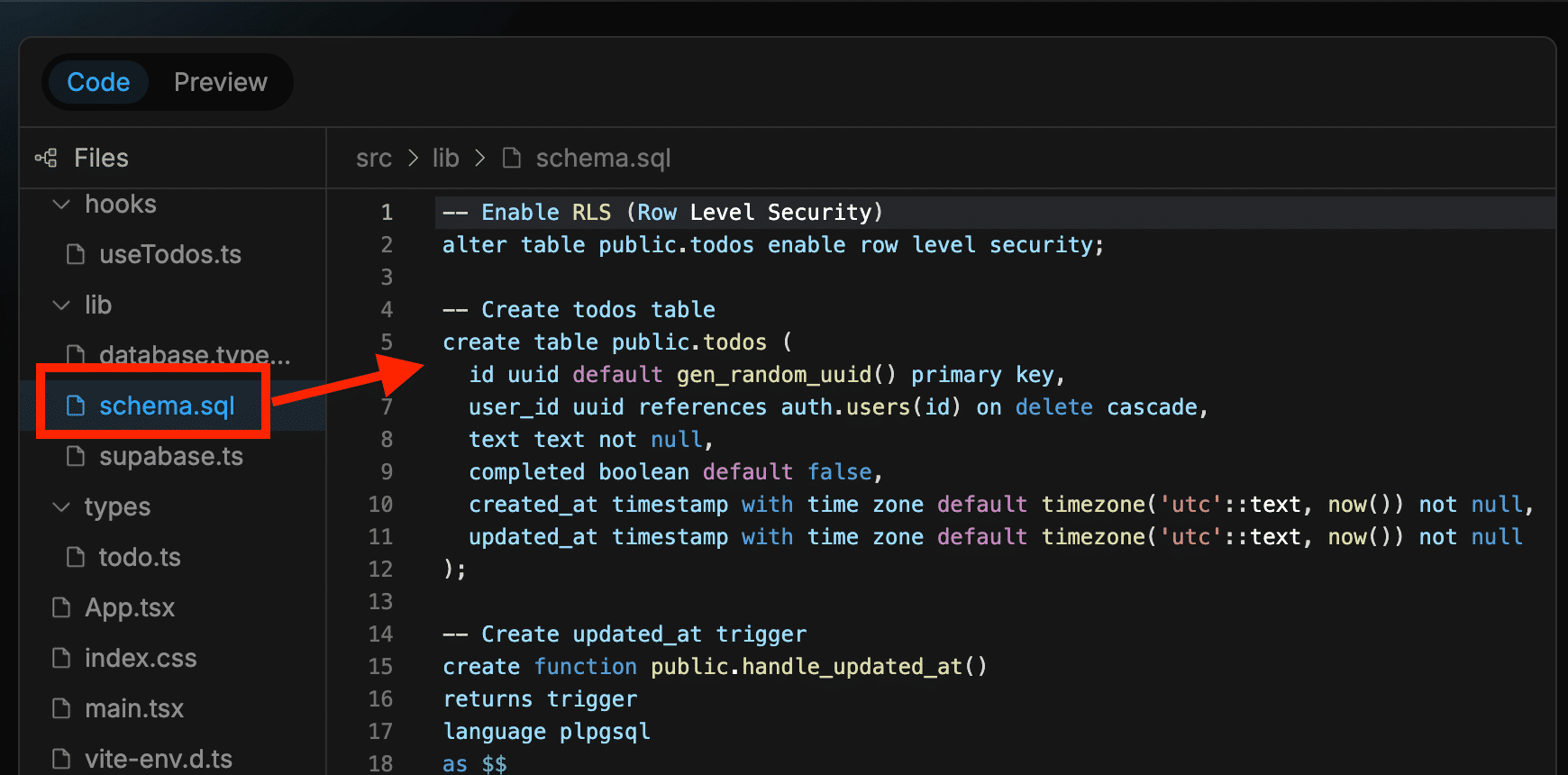Click the lib breadcrumb link
Viewport: 1568px width, 775px height.
(445, 159)
